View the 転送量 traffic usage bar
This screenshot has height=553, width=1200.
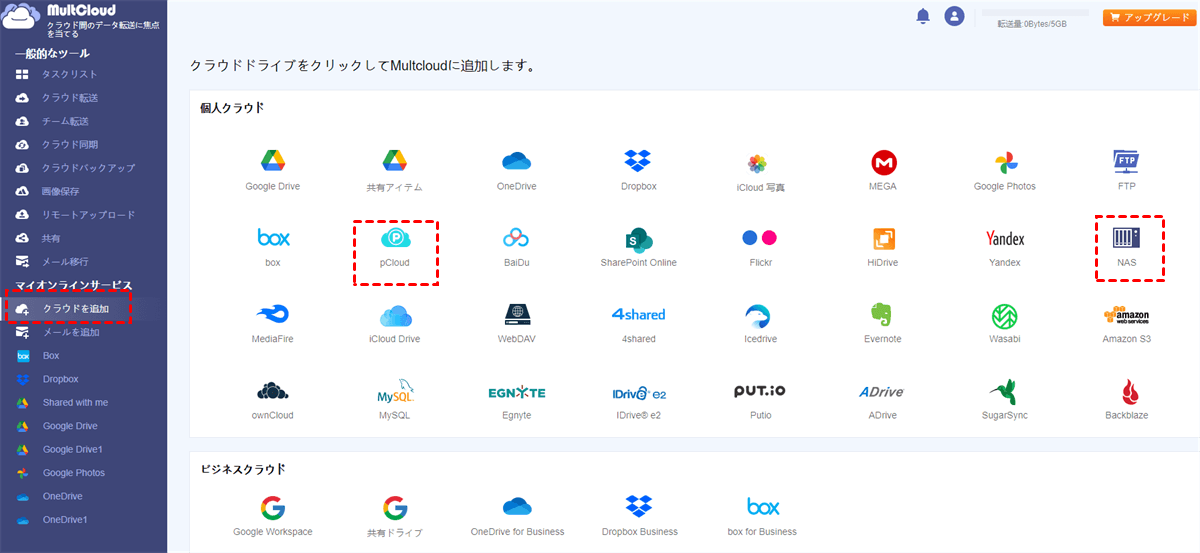pos(1036,12)
